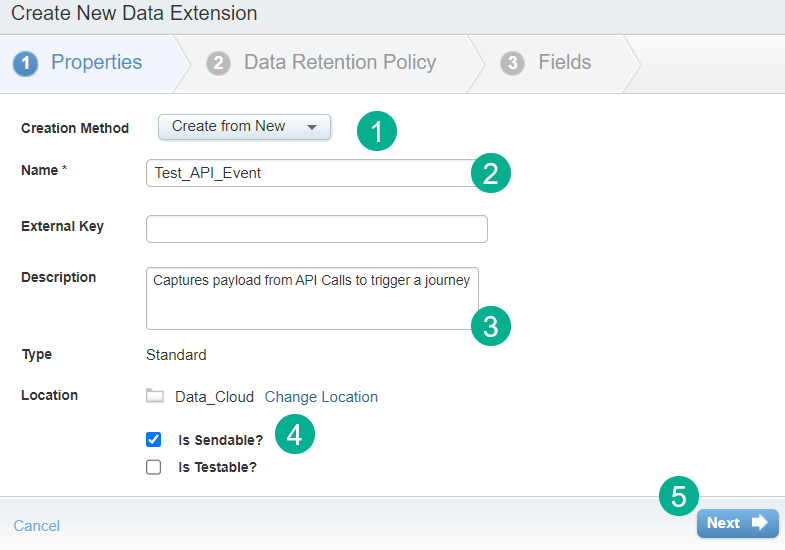Click green marker 3 on Description box

click(491, 326)
